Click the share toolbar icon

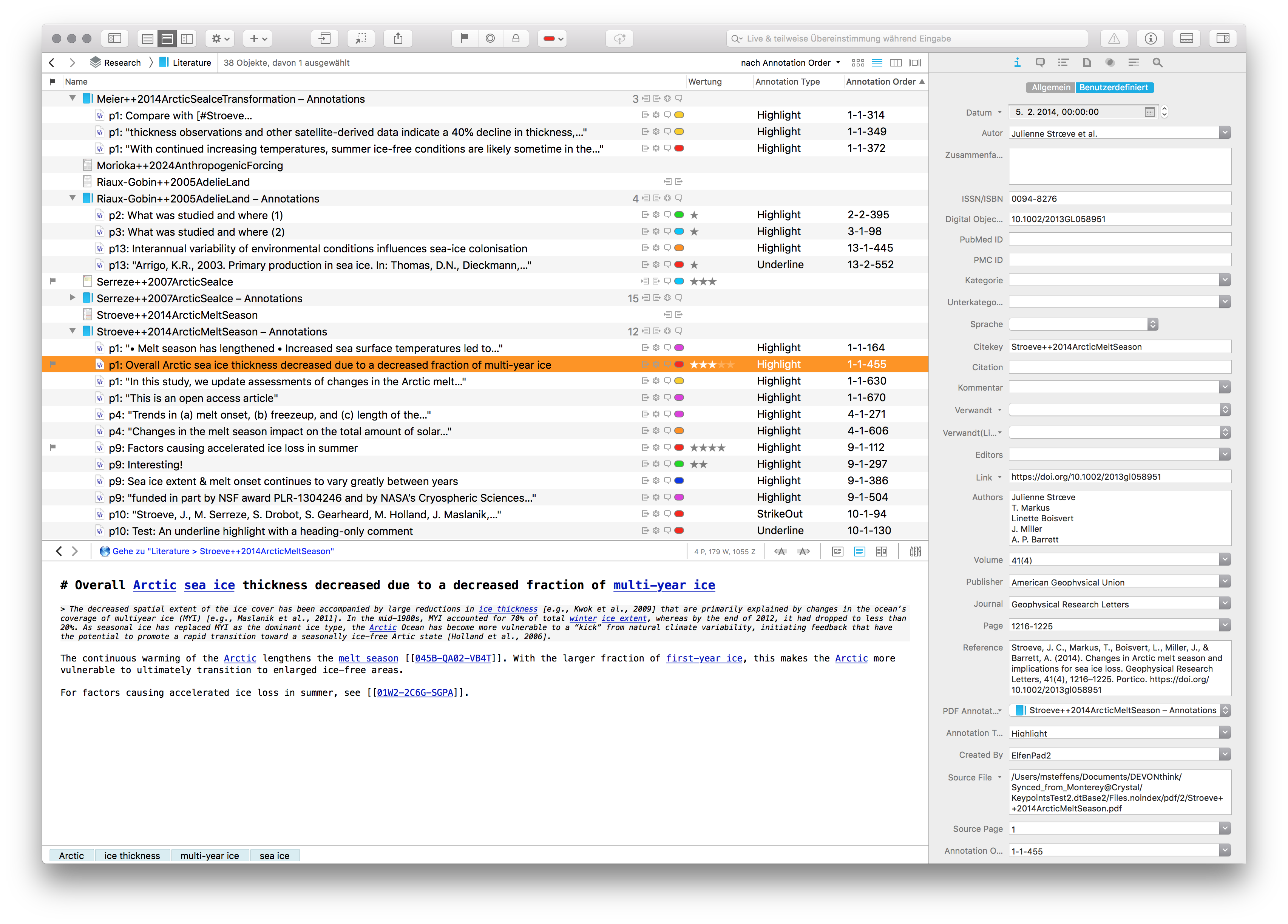397,39
